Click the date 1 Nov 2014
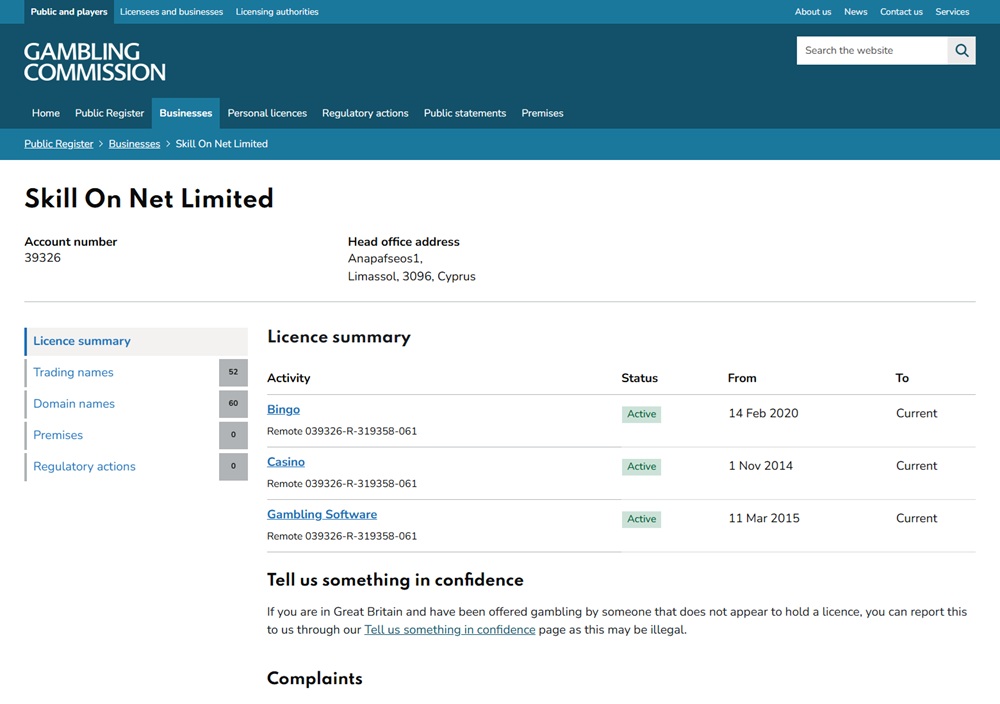 (761, 466)
